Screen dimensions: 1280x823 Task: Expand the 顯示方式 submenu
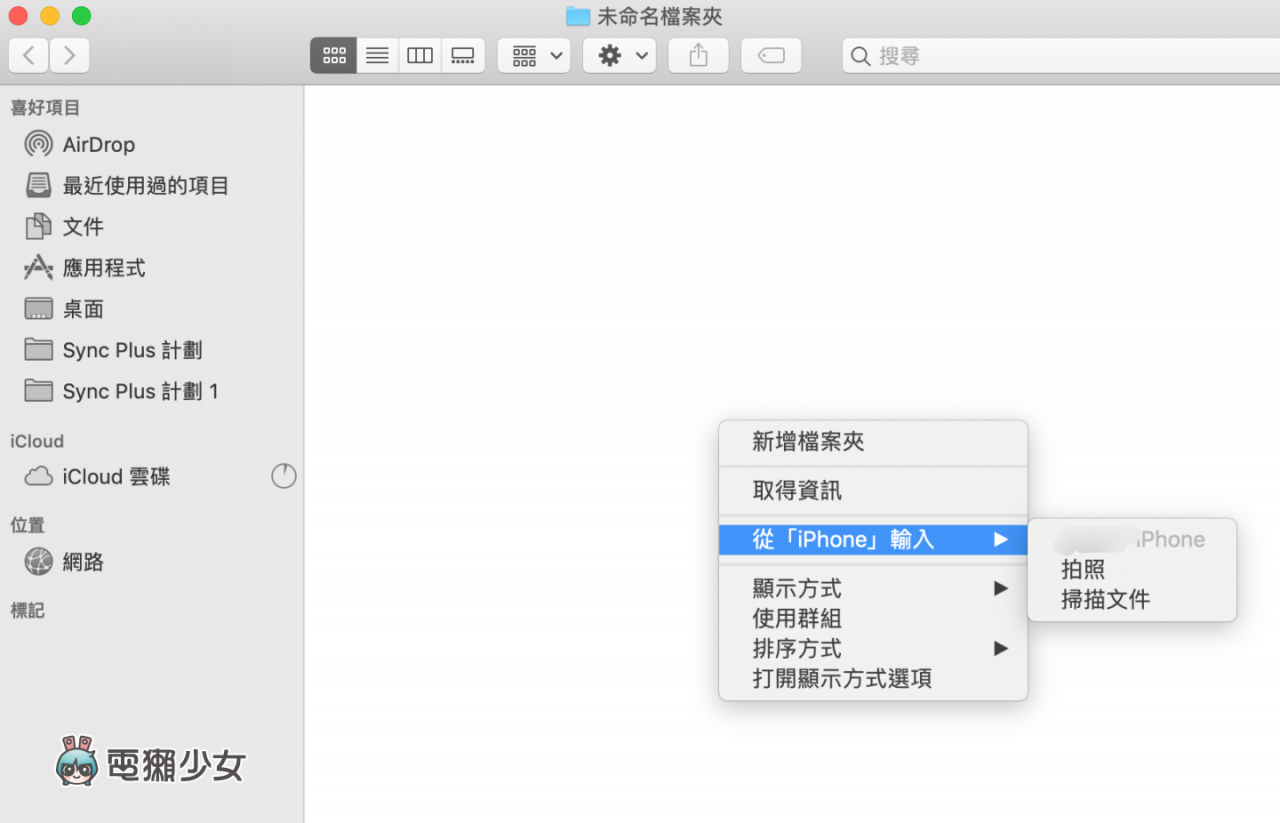click(x=873, y=589)
